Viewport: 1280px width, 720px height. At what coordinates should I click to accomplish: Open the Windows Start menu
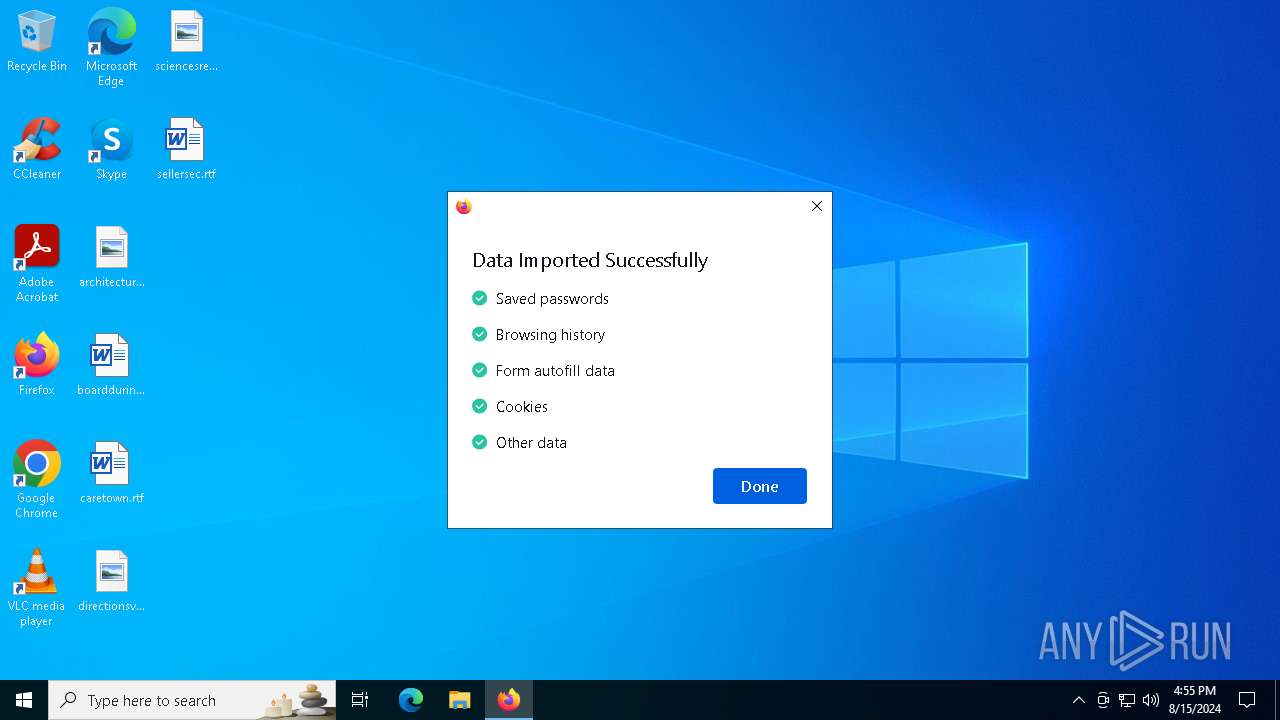click(x=24, y=700)
